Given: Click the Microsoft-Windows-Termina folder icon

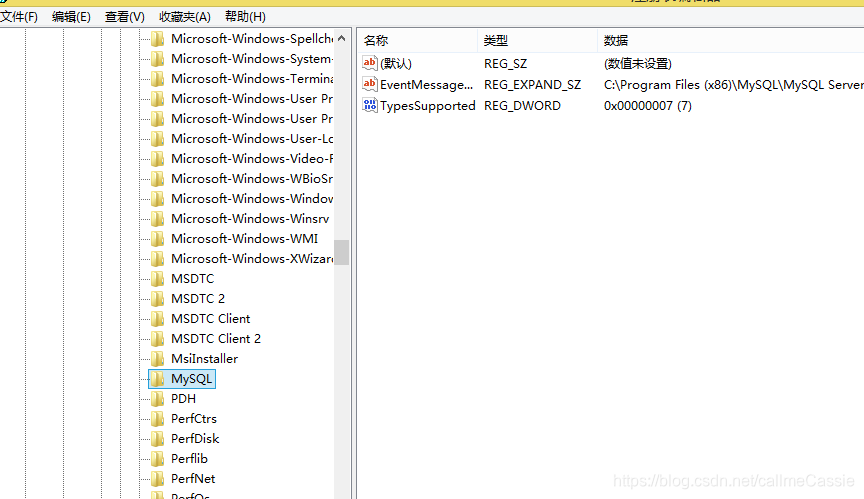Looking at the screenshot, I should (158, 79).
